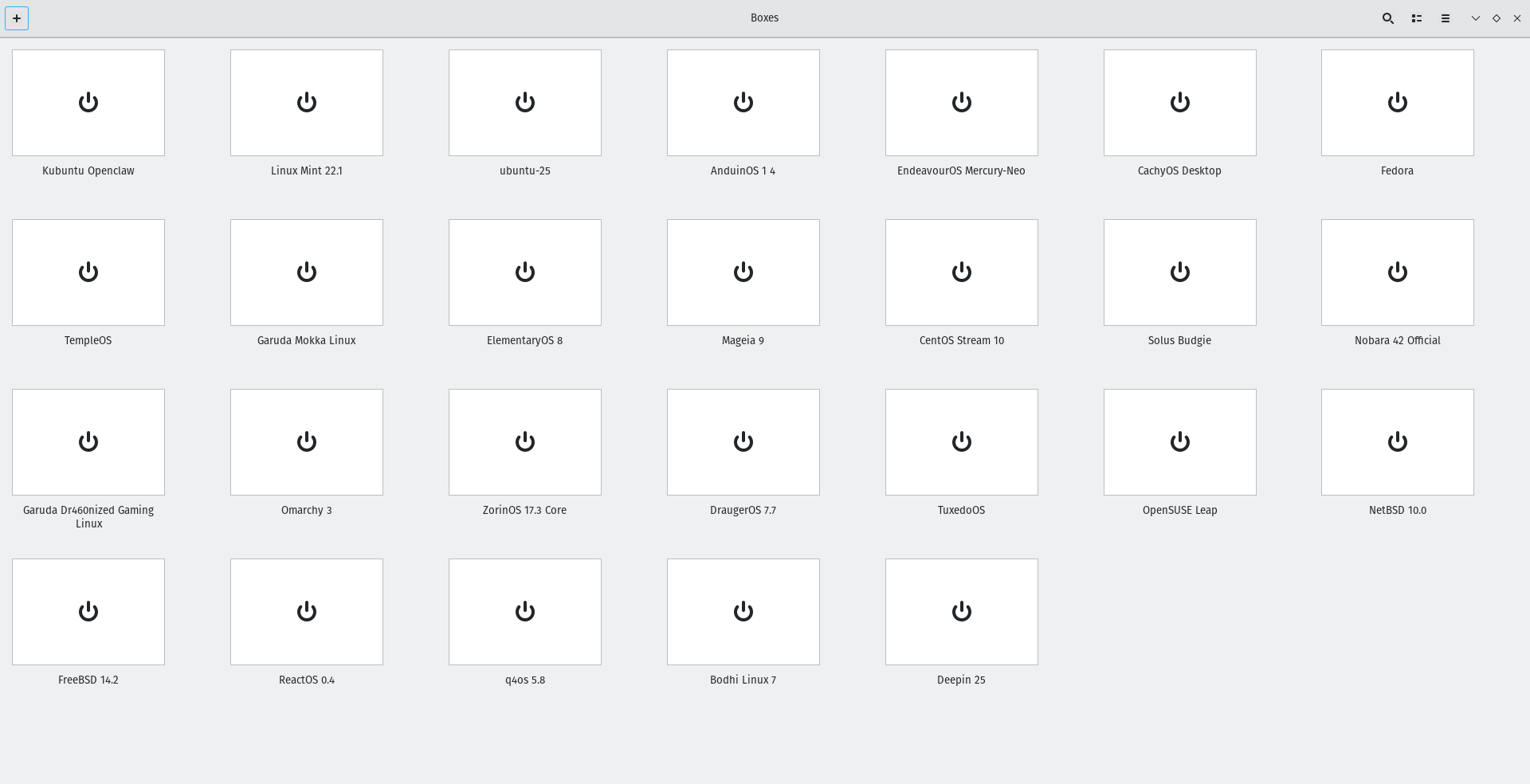Click the power icon on CentOS Stream 10
1530x784 pixels.
point(962,272)
